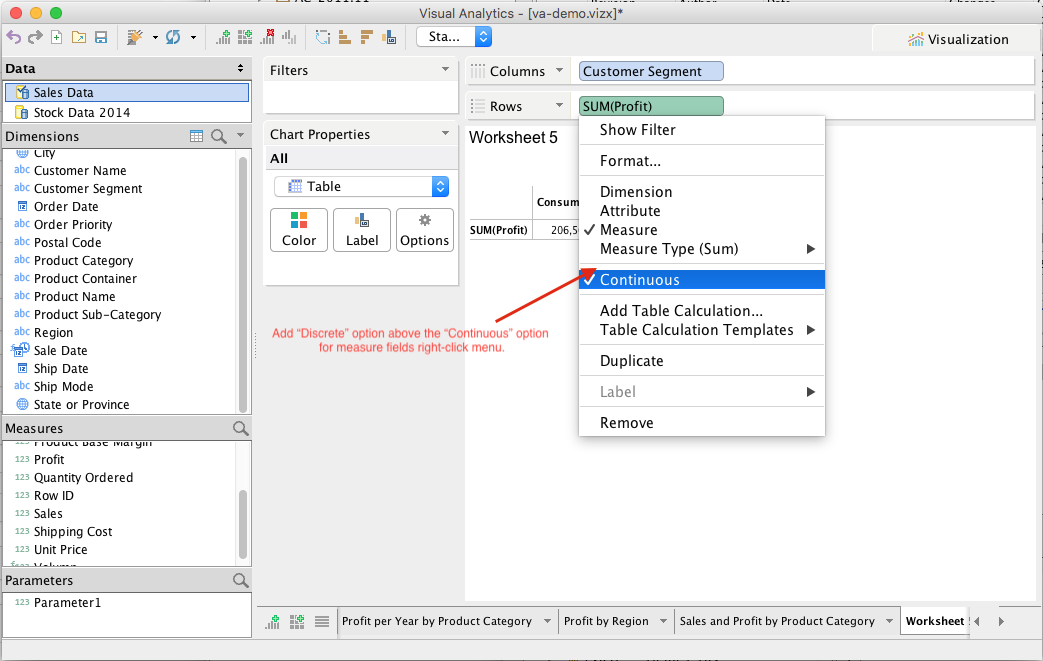
Task: Select the checked Measure menu option
Action: click(702, 230)
